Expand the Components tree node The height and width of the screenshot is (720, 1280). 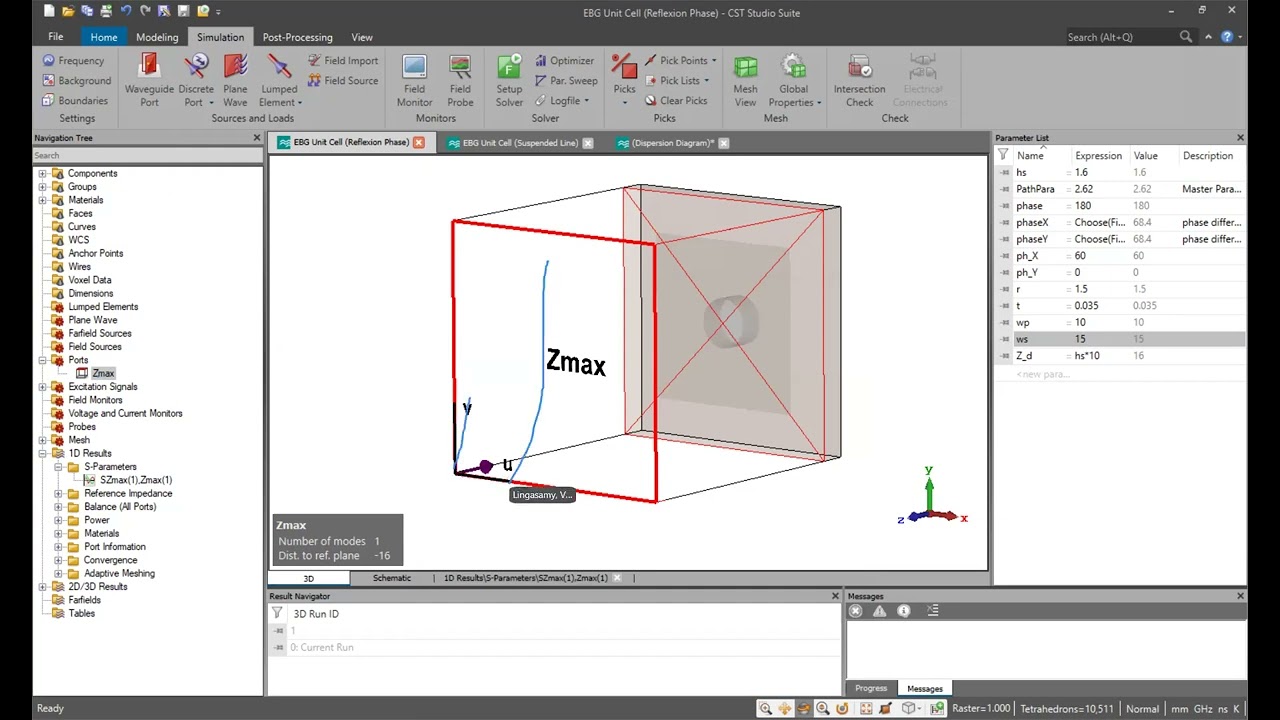click(42, 173)
